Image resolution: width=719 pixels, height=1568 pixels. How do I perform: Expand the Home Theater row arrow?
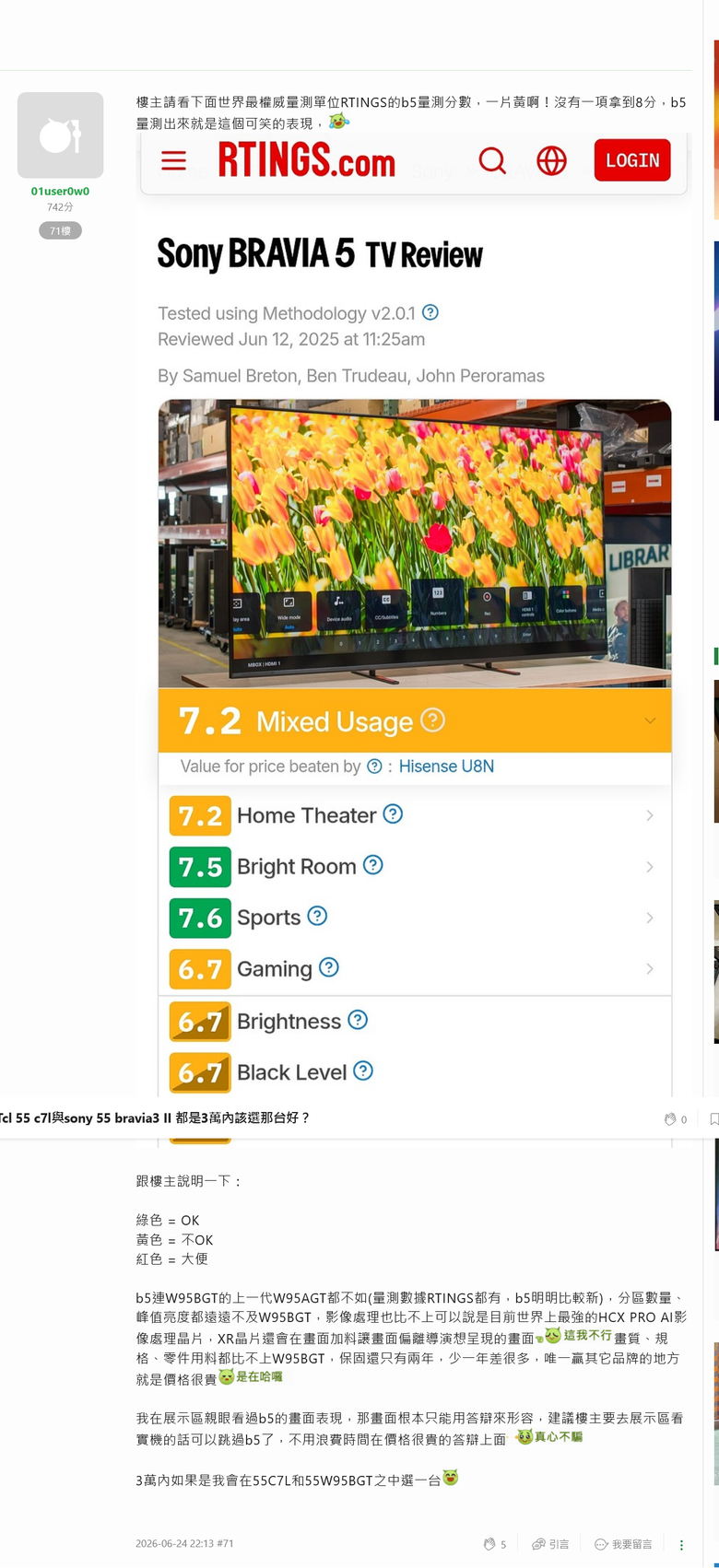click(x=650, y=815)
